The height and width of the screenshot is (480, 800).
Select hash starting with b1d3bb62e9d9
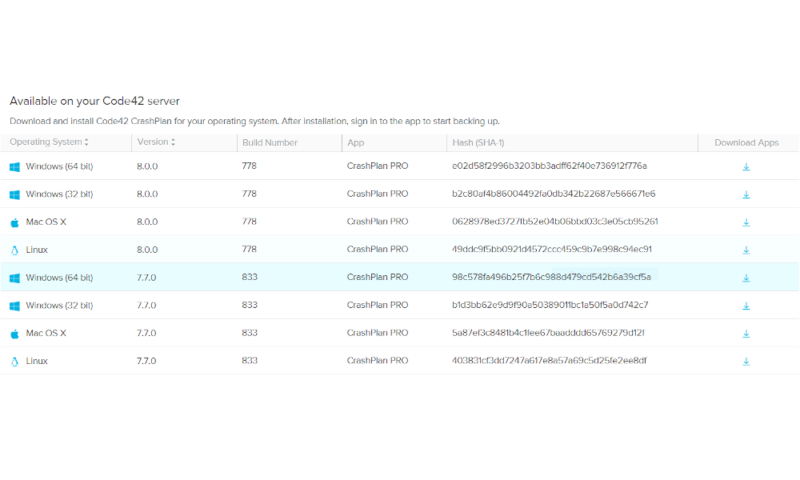click(550, 305)
